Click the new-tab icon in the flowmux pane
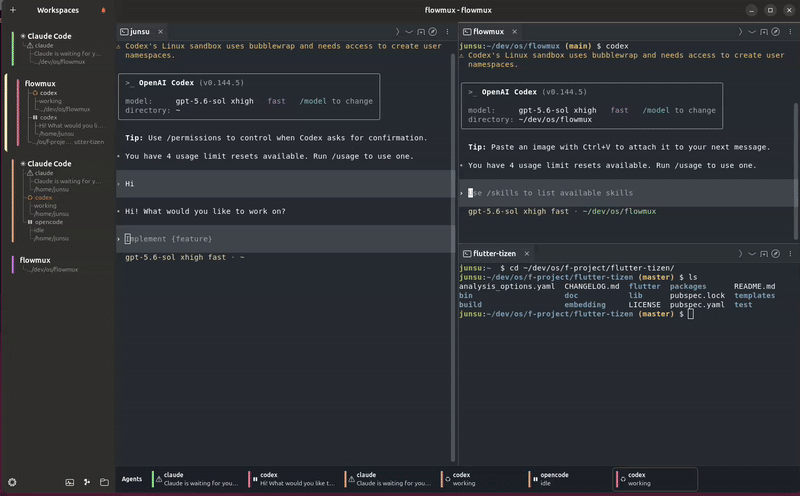This screenshot has width=800, height=496. click(x=764, y=32)
